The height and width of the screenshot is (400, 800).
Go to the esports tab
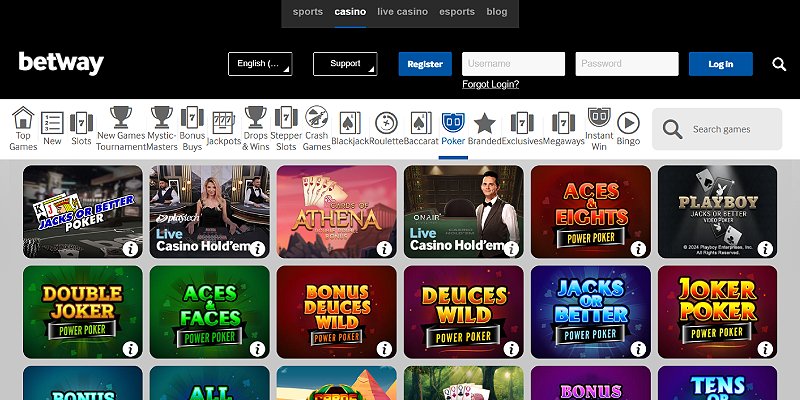[457, 12]
